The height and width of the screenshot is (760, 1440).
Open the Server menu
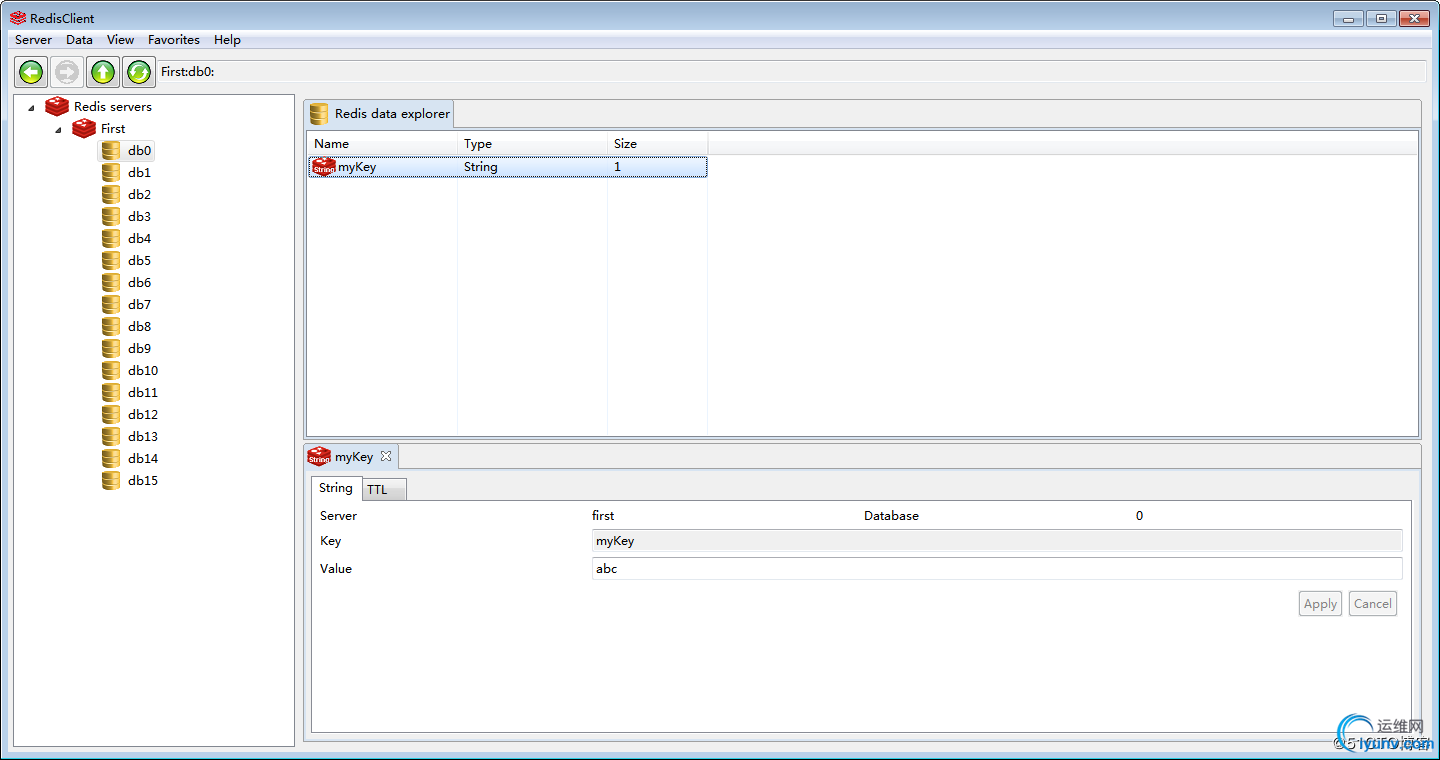pos(33,40)
